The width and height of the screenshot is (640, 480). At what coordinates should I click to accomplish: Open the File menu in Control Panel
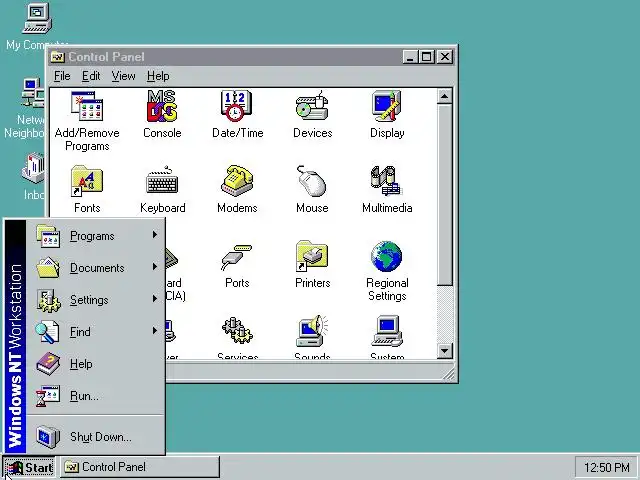[62, 76]
